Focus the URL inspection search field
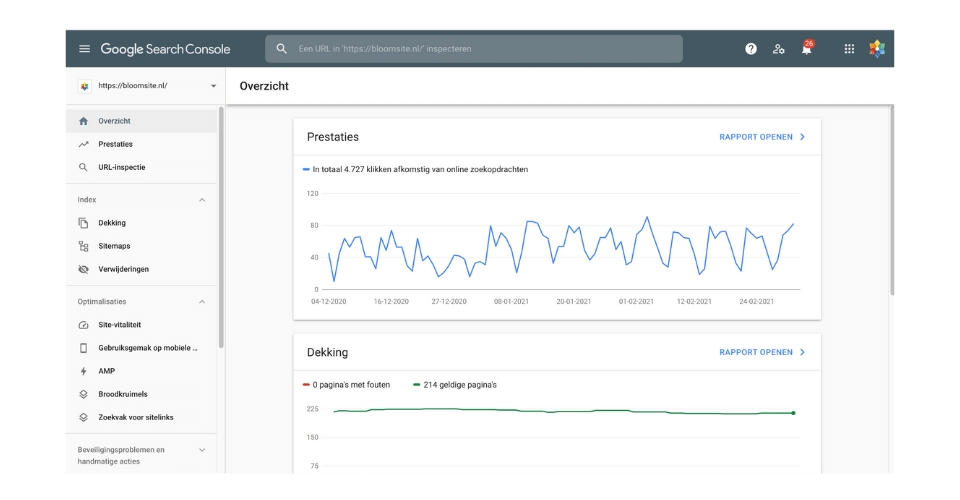Image resolution: width=960 pixels, height=500 pixels. 474,49
